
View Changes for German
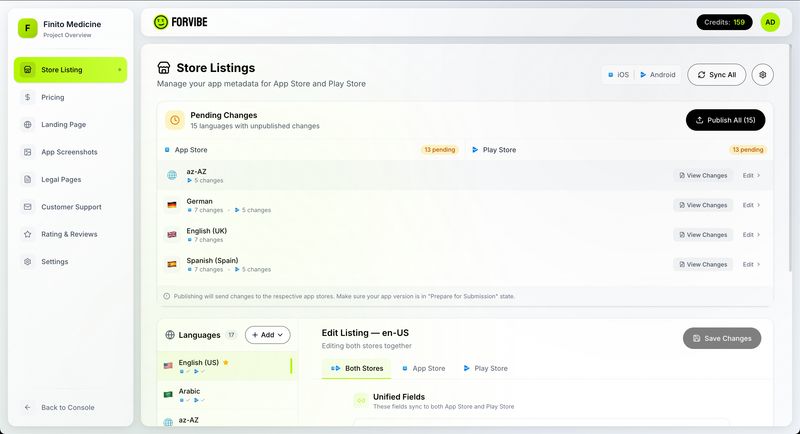pos(703,205)
